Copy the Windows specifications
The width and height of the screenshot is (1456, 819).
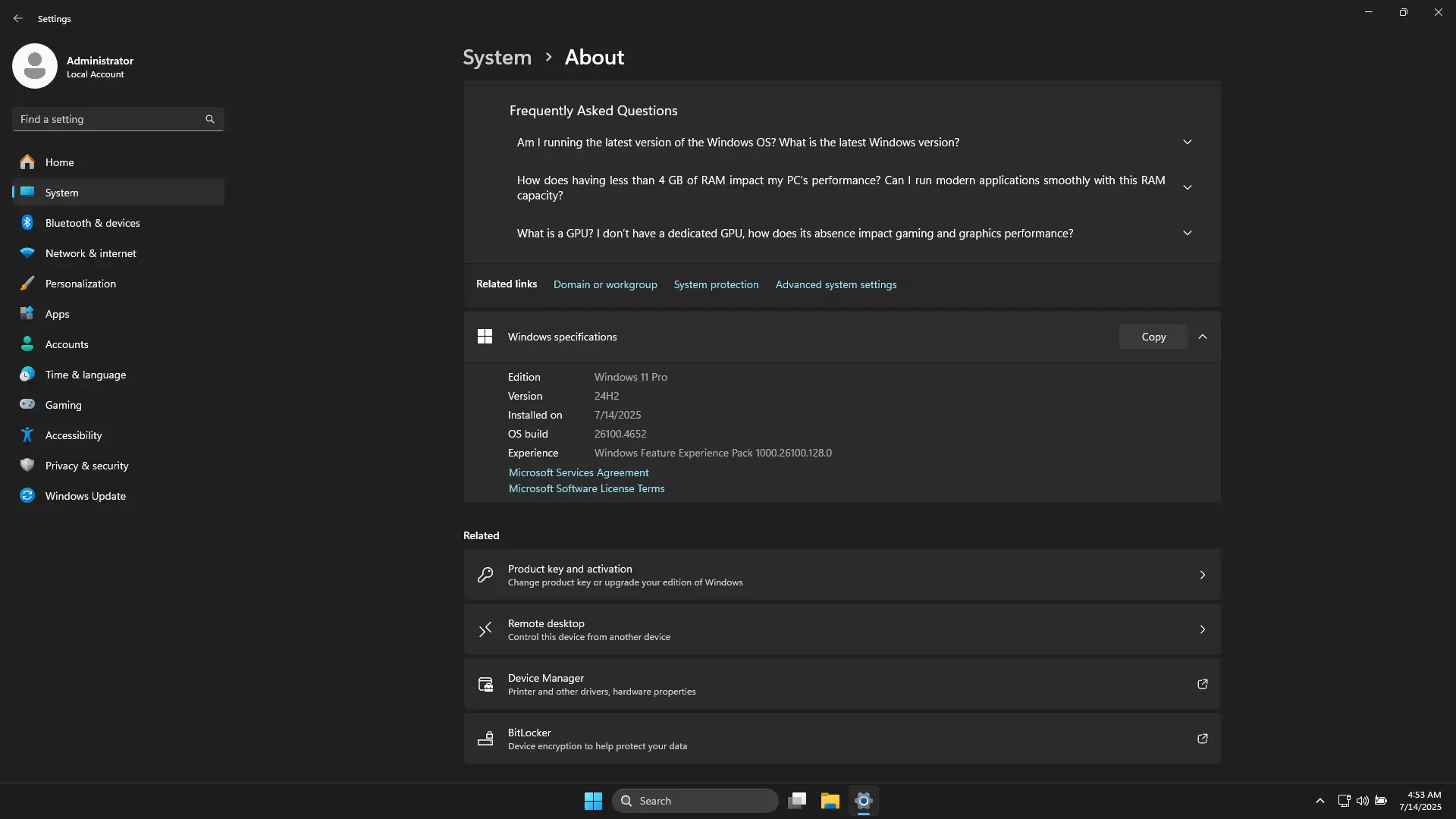point(1153,337)
